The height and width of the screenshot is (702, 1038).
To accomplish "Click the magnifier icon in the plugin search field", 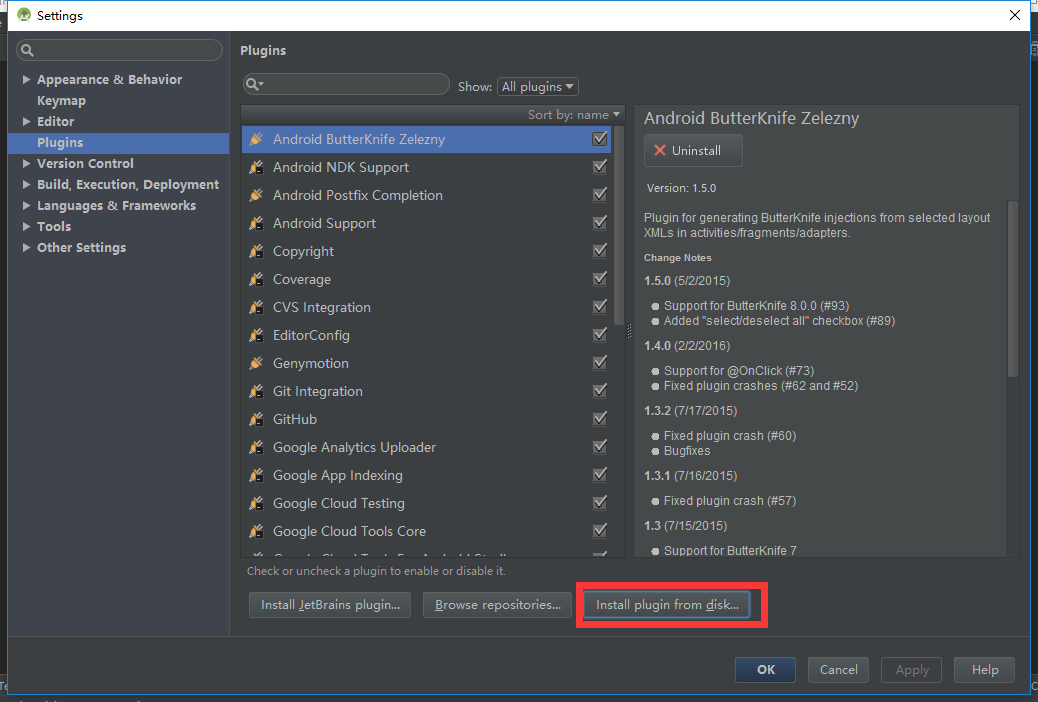I will [x=254, y=84].
